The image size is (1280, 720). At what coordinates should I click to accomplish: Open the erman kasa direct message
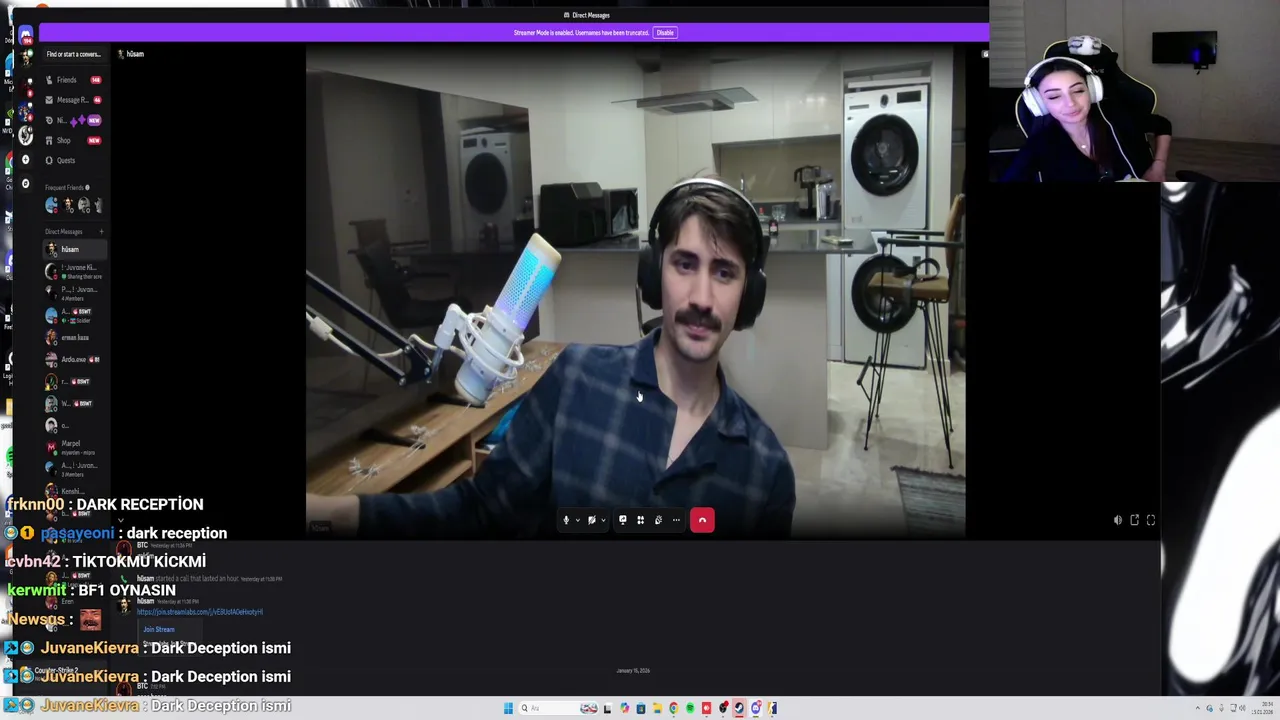click(x=73, y=338)
